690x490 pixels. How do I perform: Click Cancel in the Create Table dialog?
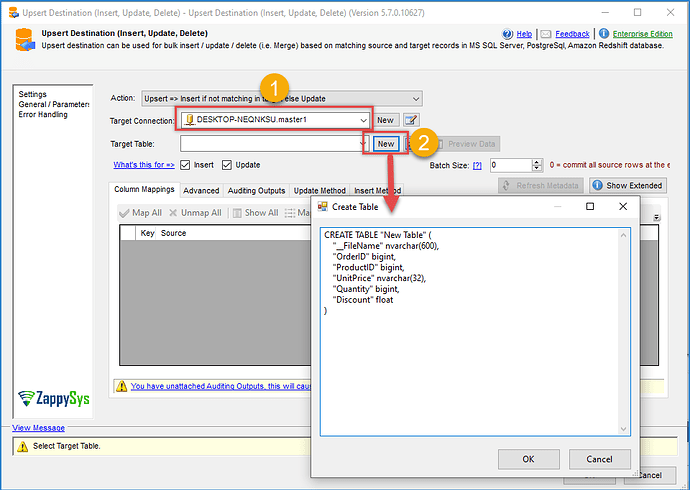coord(599,459)
